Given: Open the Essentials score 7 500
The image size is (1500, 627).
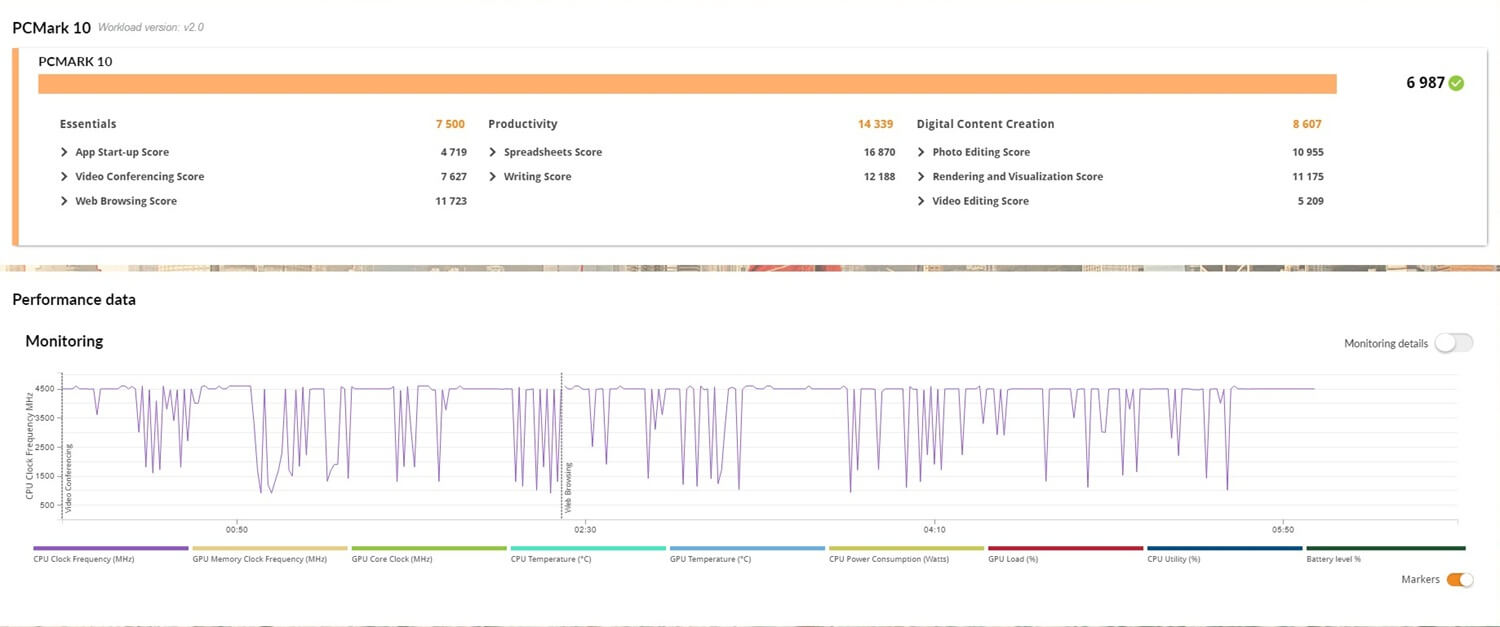Looking at the screenshot, I should [450, 123].
